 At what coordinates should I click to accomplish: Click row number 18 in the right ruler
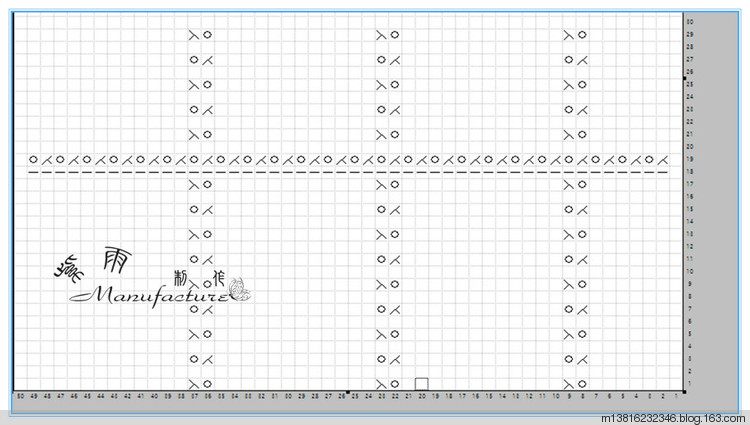[690, 172]
